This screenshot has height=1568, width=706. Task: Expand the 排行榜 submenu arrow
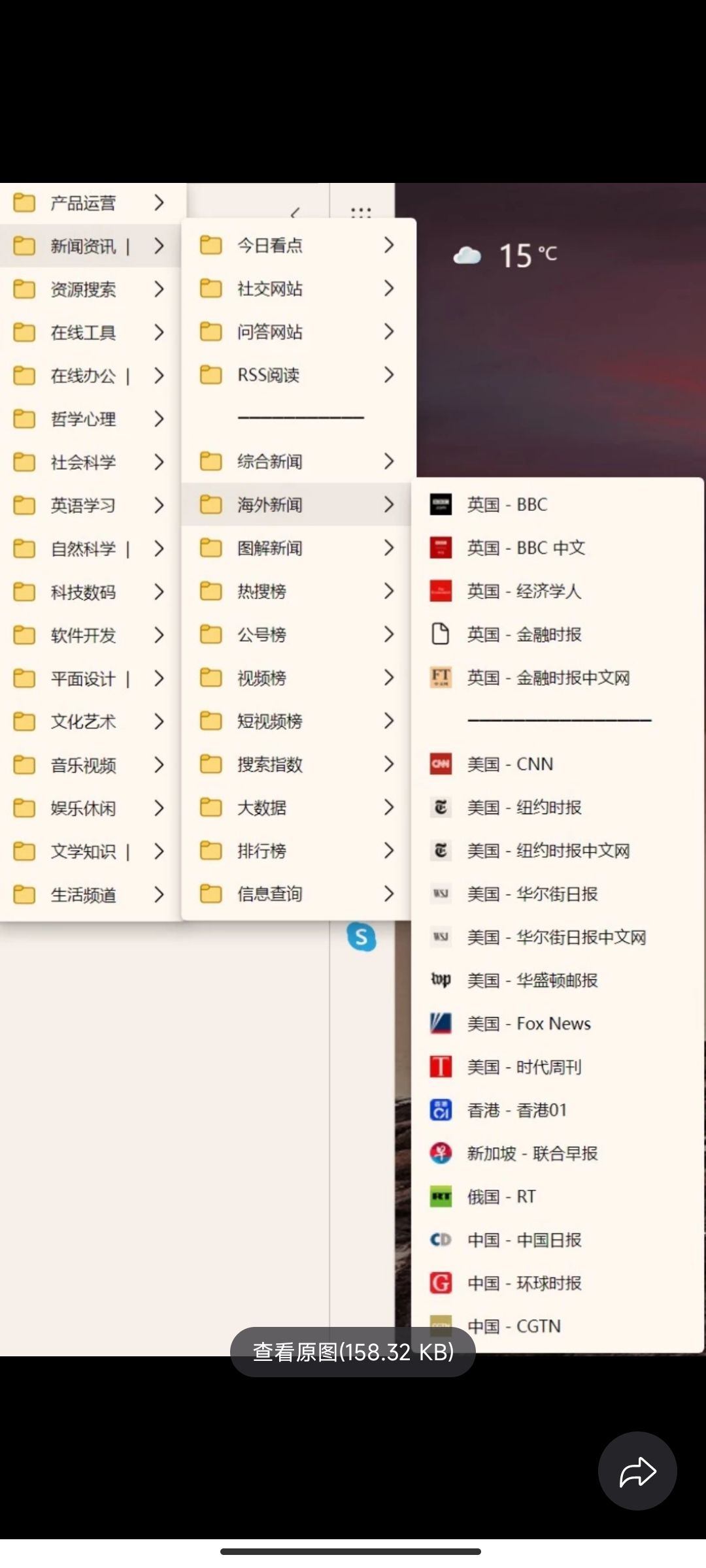point(389,850)
